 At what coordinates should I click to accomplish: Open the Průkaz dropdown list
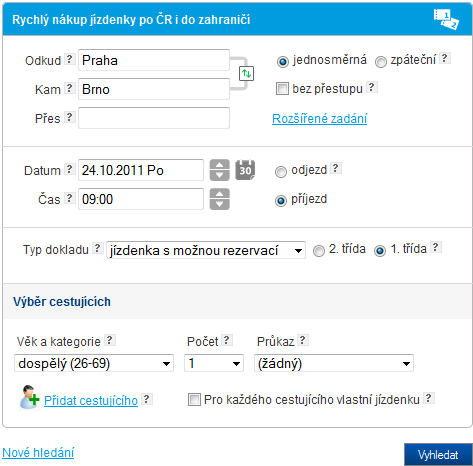click(x=334, y=363)
